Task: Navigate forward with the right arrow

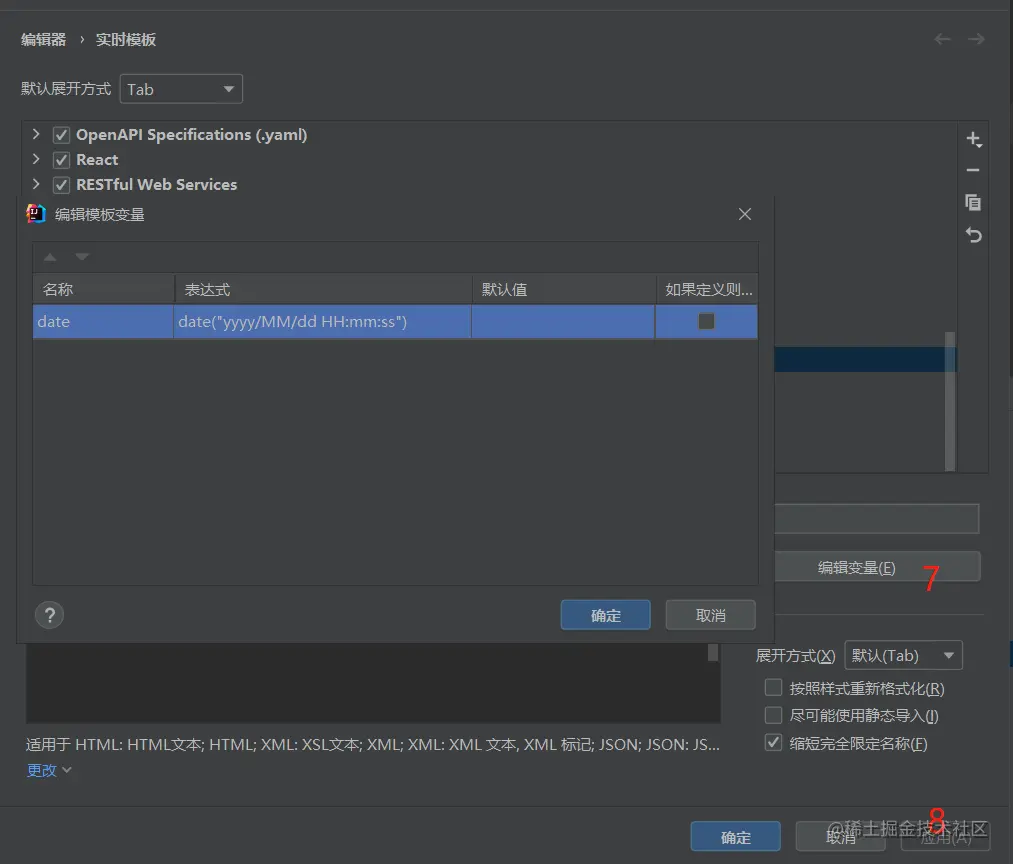Action: [976, 39]
